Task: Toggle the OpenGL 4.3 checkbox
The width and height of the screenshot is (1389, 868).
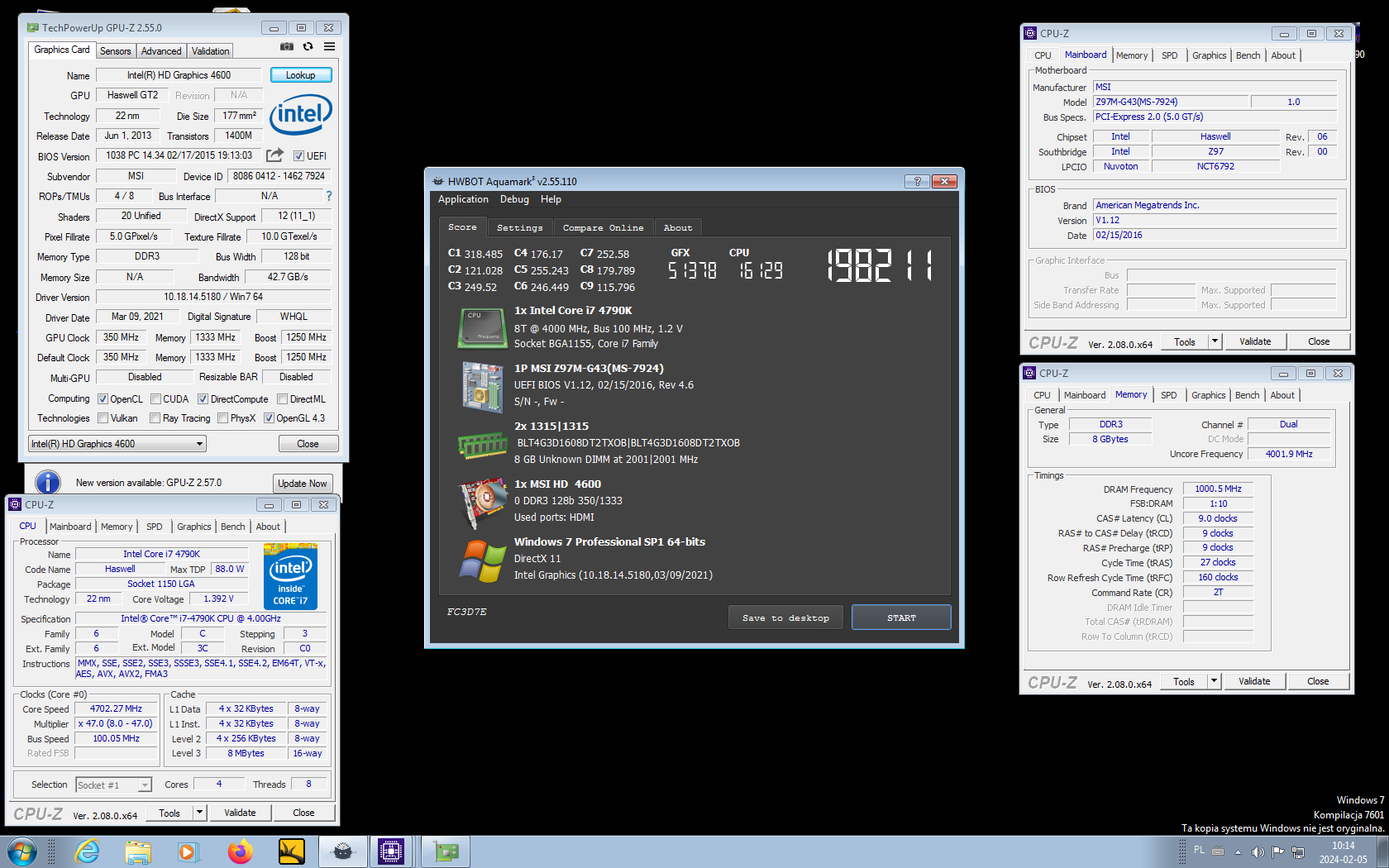Action: 269,418
